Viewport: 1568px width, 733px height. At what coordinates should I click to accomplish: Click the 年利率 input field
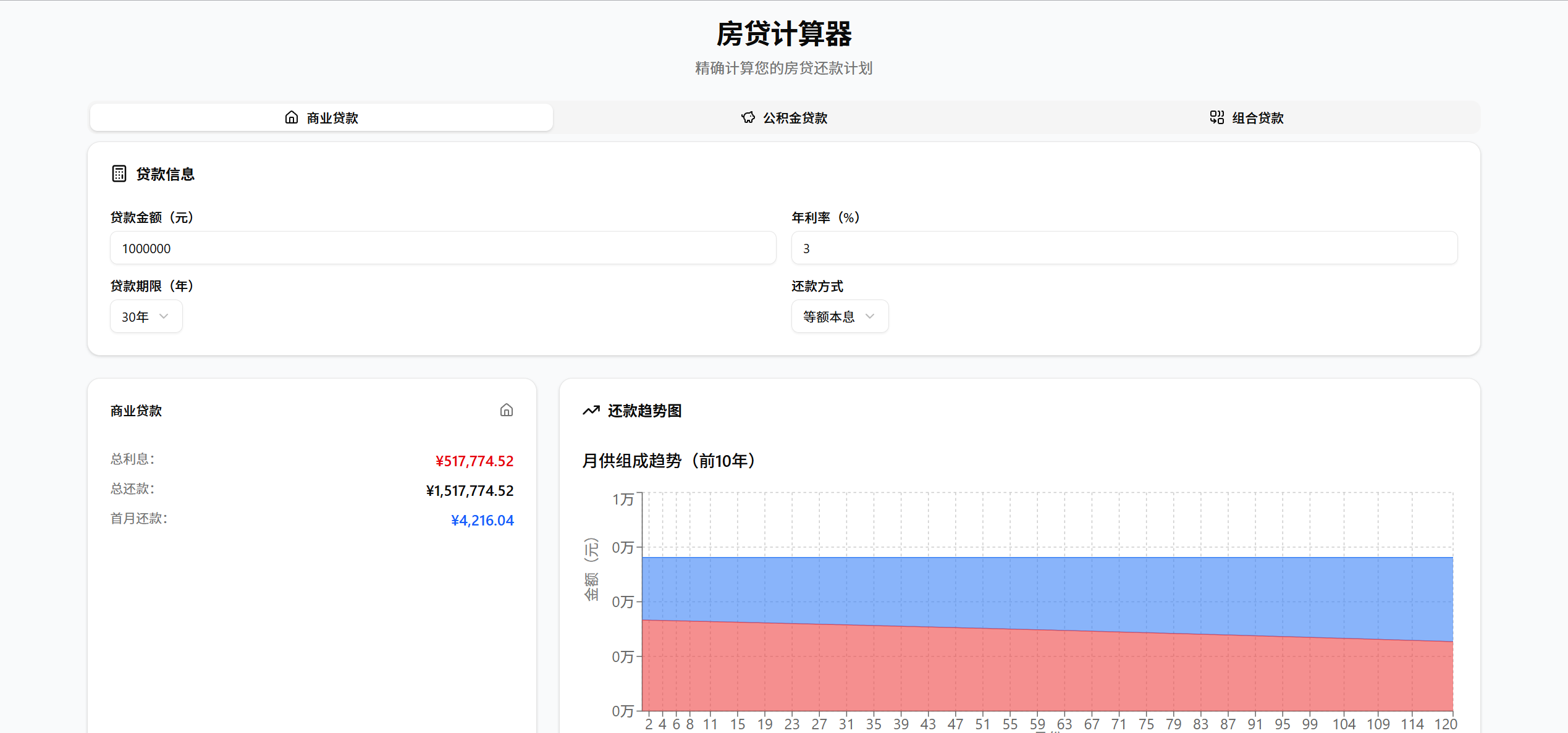point(1124,248)
